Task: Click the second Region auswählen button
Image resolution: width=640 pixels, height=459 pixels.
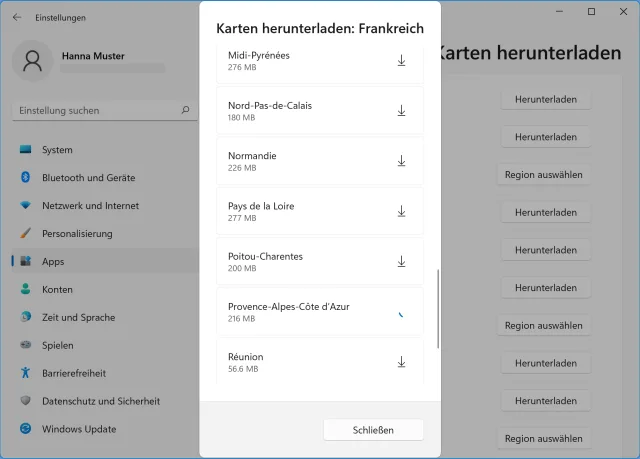Action: [544, 326]
